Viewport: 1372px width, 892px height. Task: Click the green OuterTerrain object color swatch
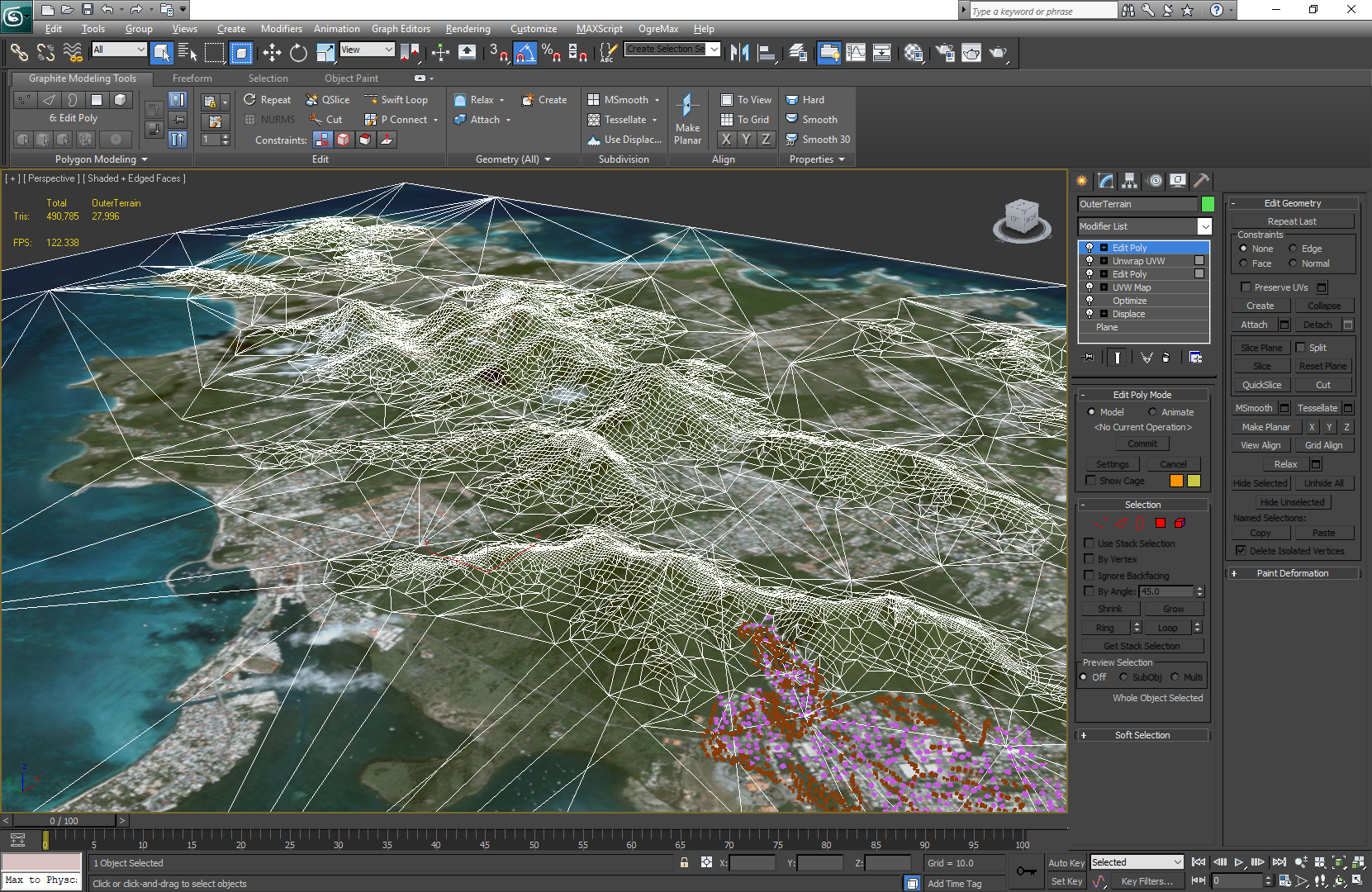coord(1208,204)
